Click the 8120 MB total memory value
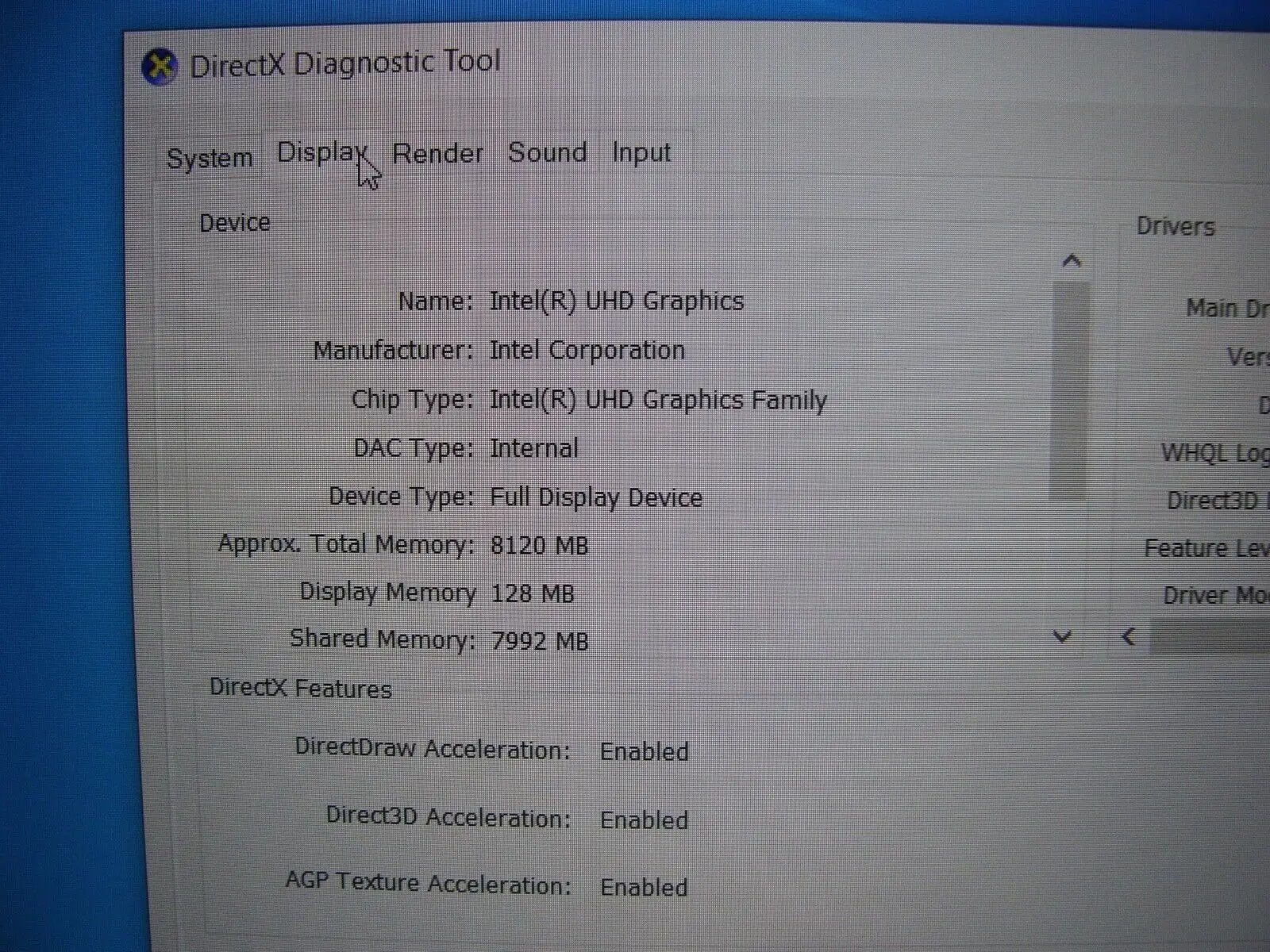Image resolution: width=1270 pixels, height=952 pixels. coord(540,546)
